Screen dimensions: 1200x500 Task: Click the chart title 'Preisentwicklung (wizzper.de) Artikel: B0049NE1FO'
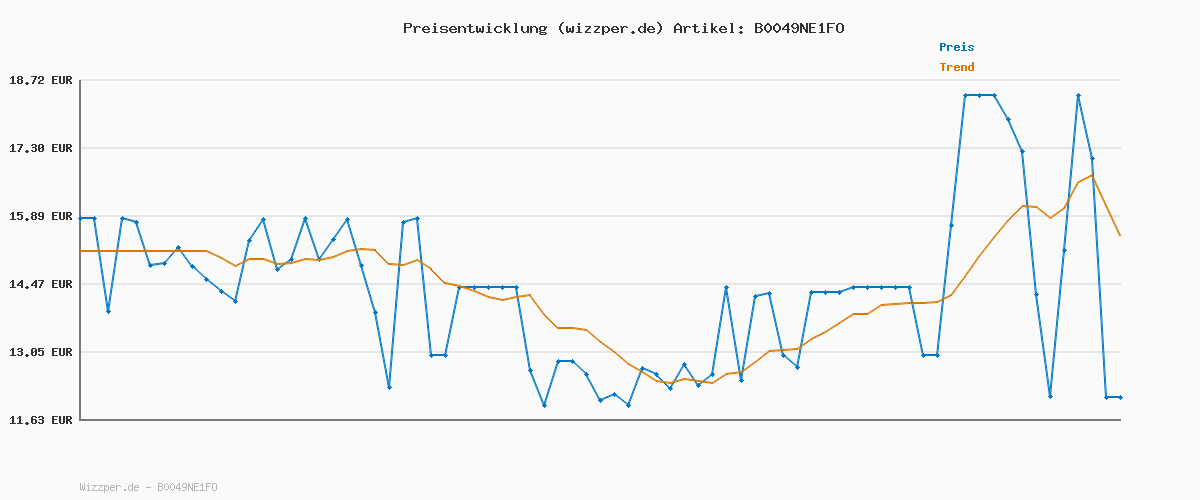tap(624, 28)
